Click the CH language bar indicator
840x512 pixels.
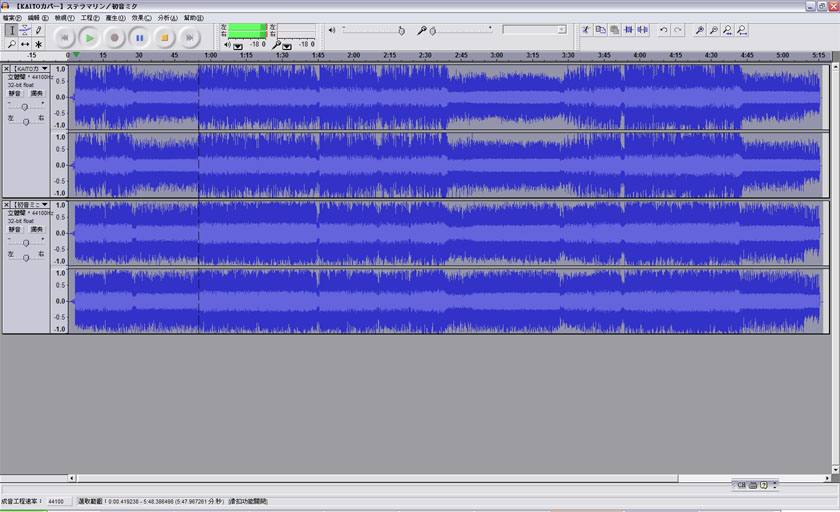click(741, 485)
